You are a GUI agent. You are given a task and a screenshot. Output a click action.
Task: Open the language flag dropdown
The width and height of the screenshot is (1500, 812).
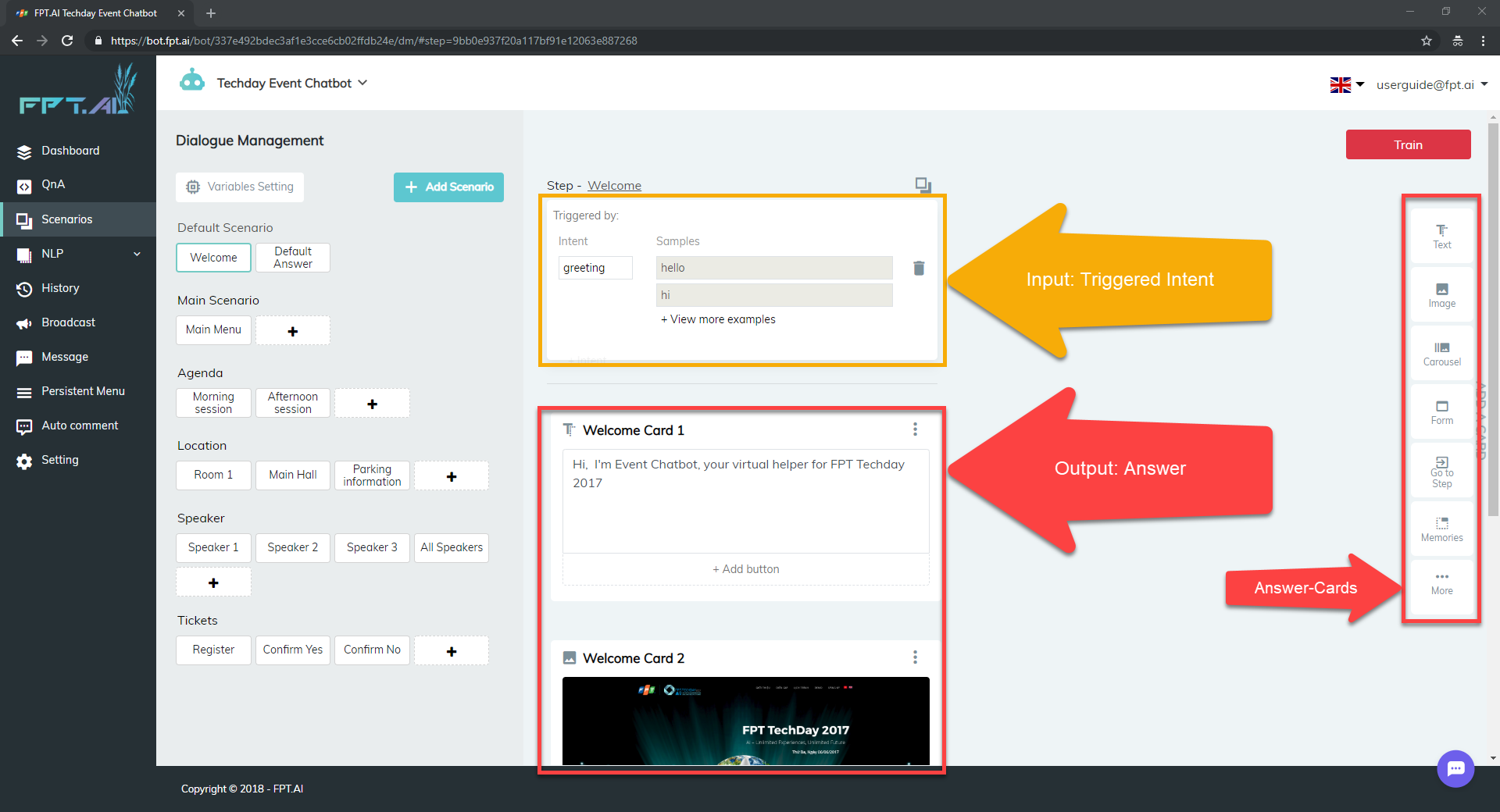point(1347,84)
